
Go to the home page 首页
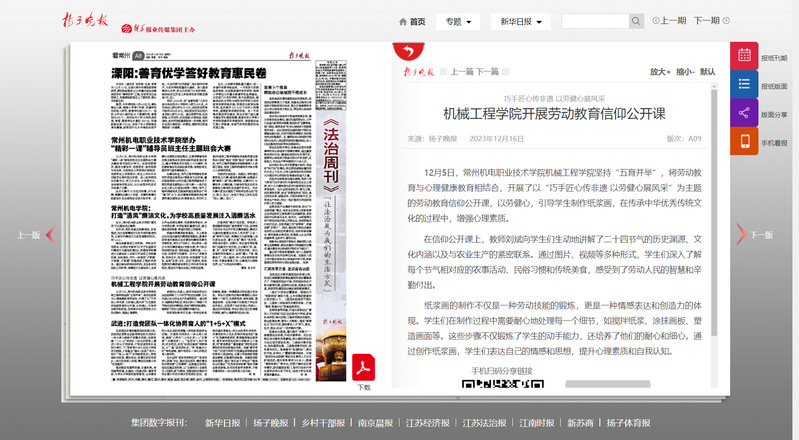(411, 21)
